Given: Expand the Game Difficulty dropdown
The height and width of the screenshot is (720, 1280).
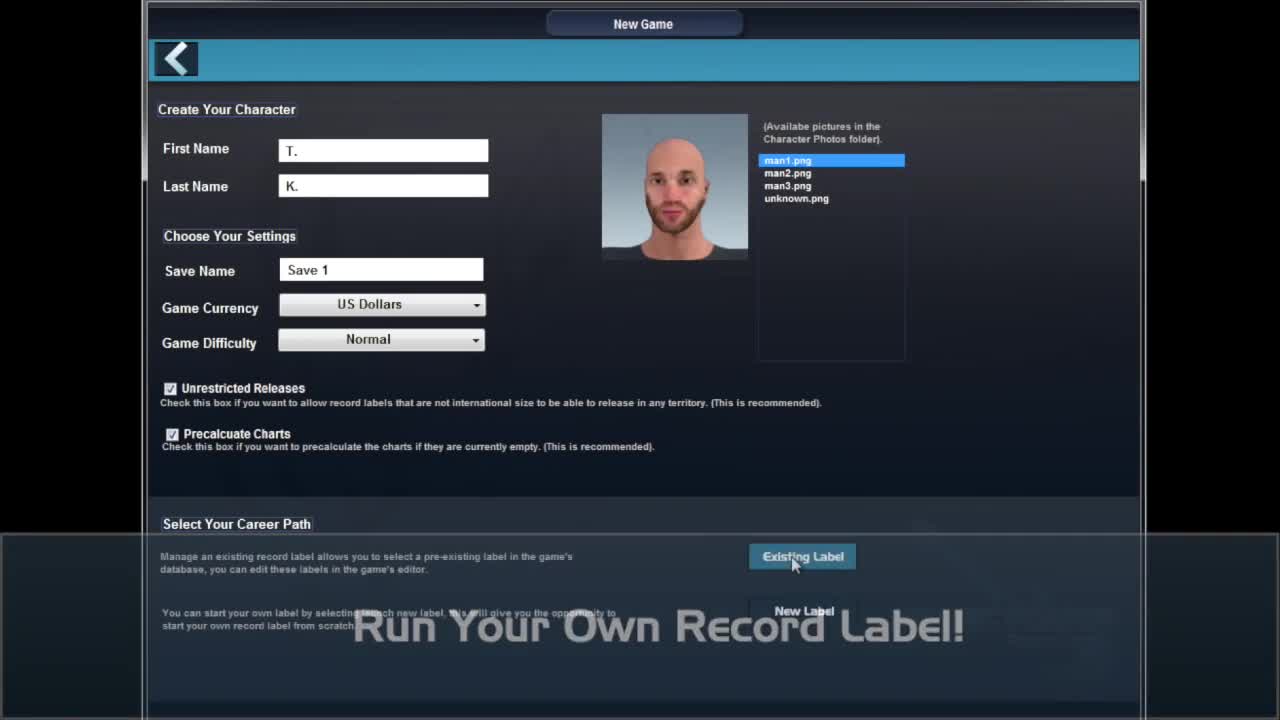Looking at the screenshot, I should [381, 340].
